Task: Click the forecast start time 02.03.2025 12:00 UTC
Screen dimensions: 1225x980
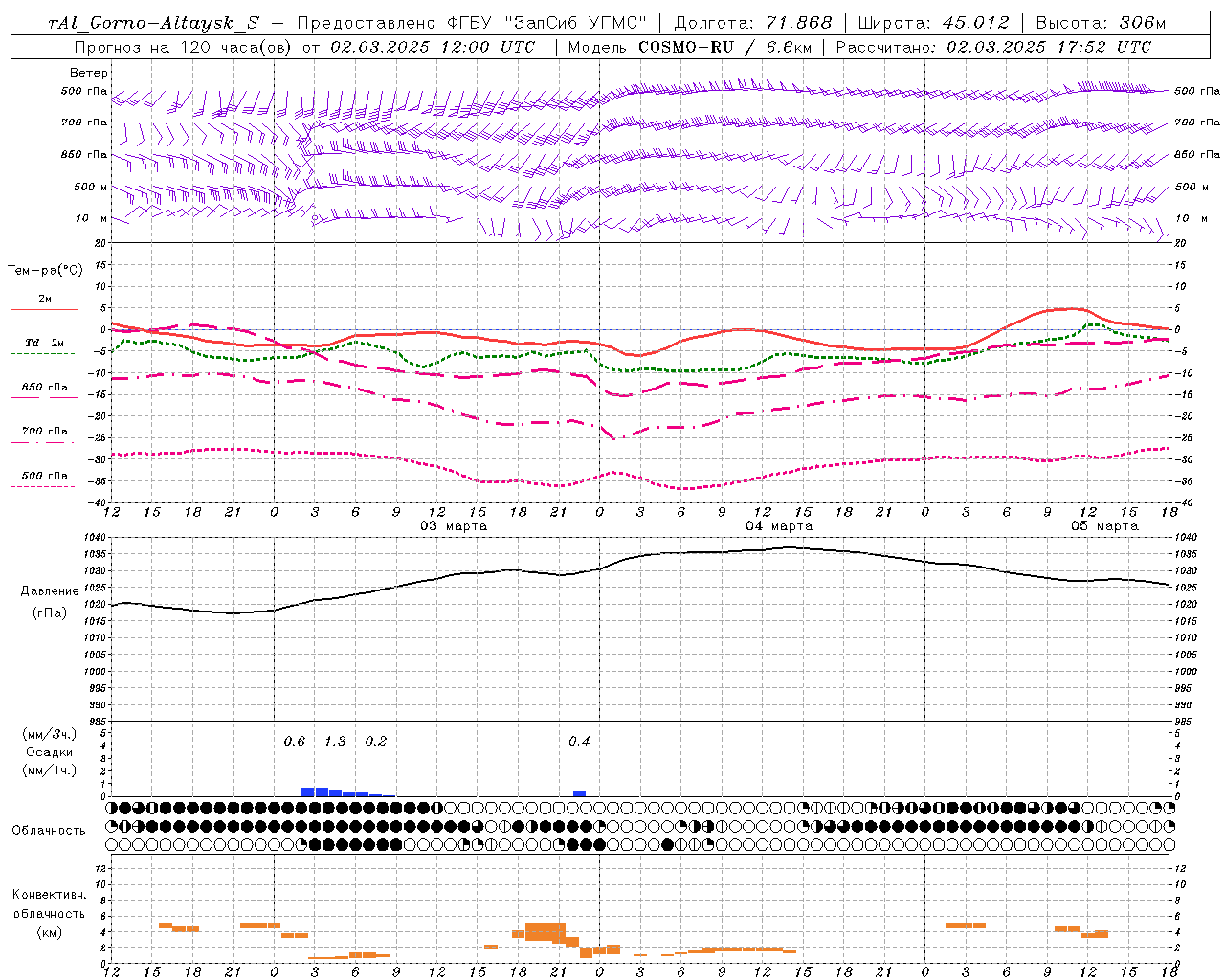Action: coord(433,47)
